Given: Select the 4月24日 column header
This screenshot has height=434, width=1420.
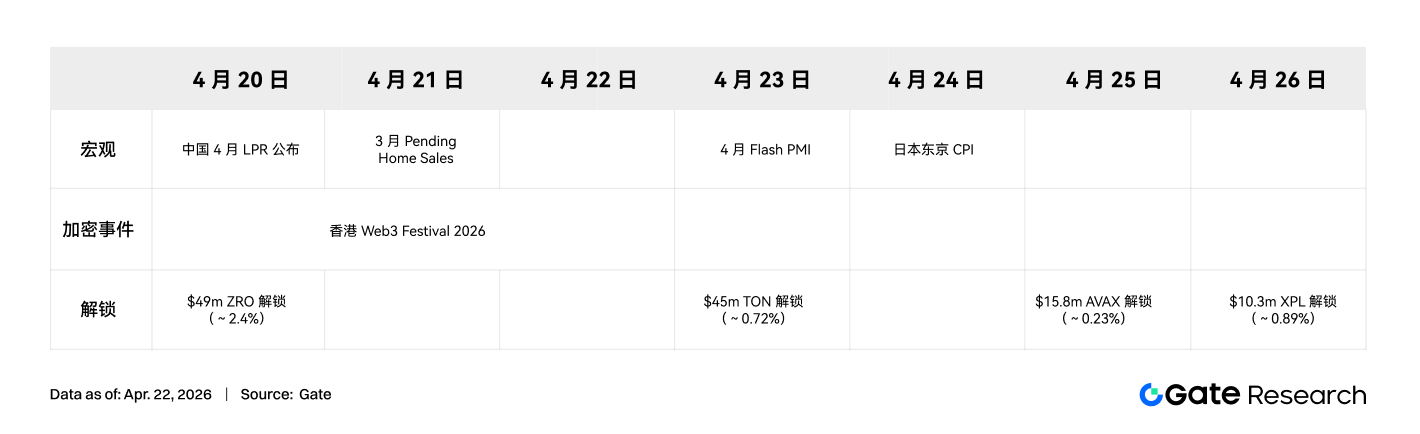Looking at the screenshot, I should [936, 80].
